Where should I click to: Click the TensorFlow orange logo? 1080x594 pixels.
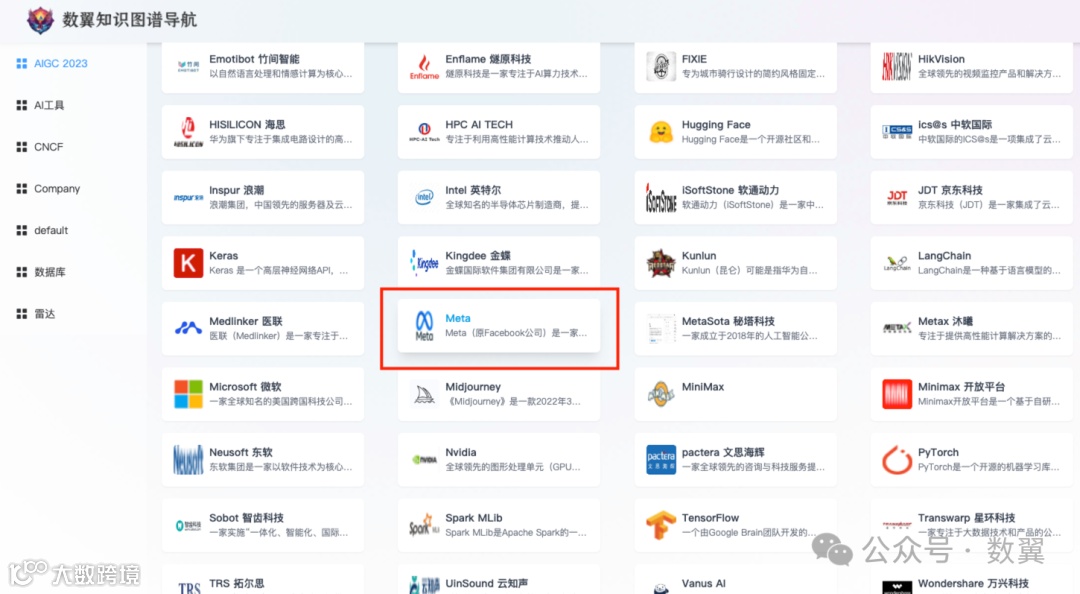[661, 526]
